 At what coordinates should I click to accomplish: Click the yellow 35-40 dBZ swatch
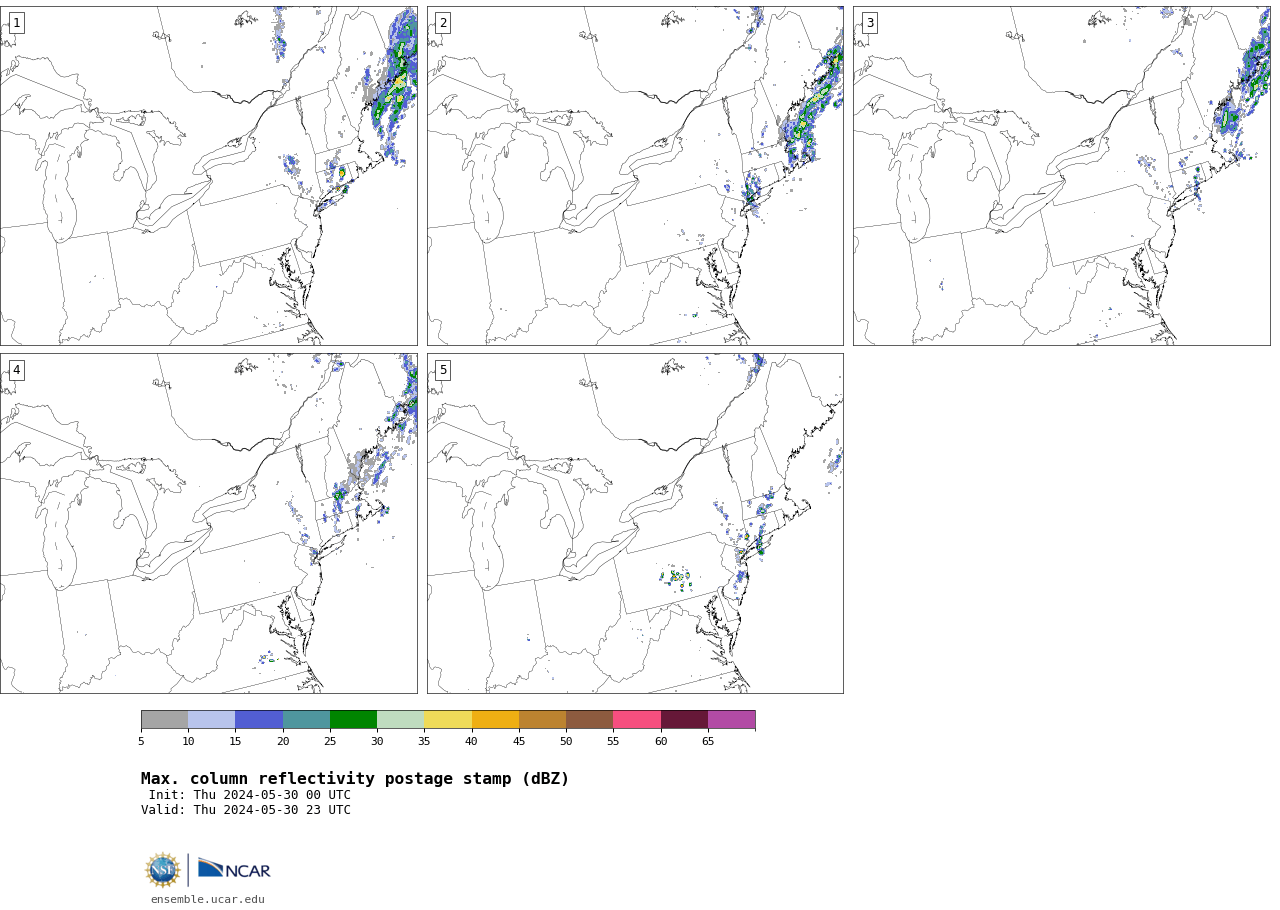[448, 720]
